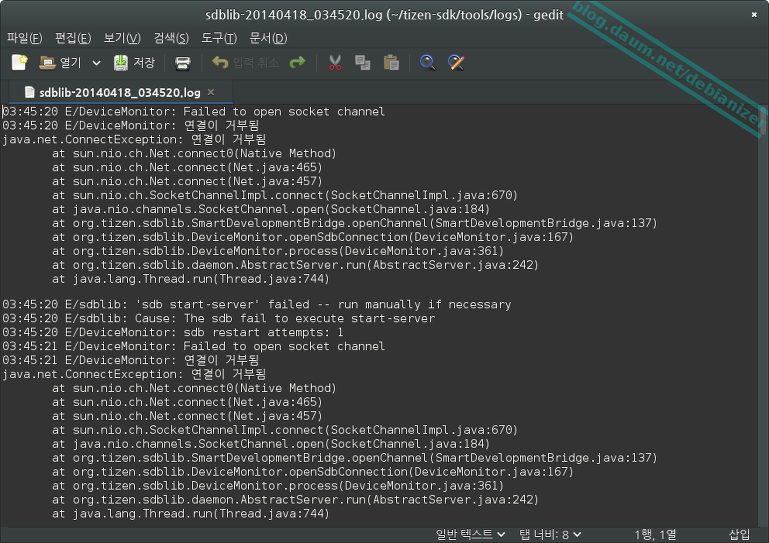
Task: Click first "Failed to open socket channel" line
Action: click(194, 112)
